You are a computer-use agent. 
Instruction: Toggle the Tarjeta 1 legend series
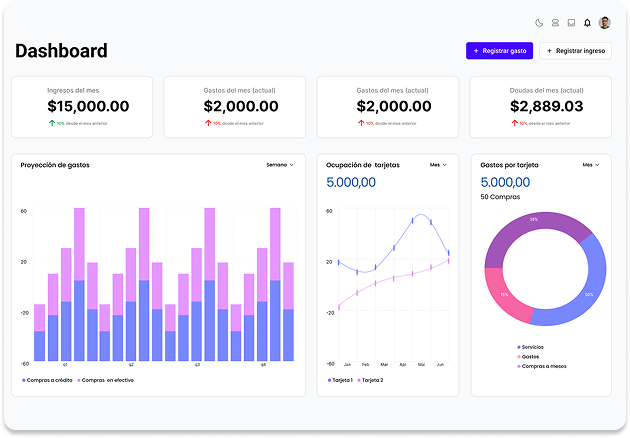pos(340,380)
